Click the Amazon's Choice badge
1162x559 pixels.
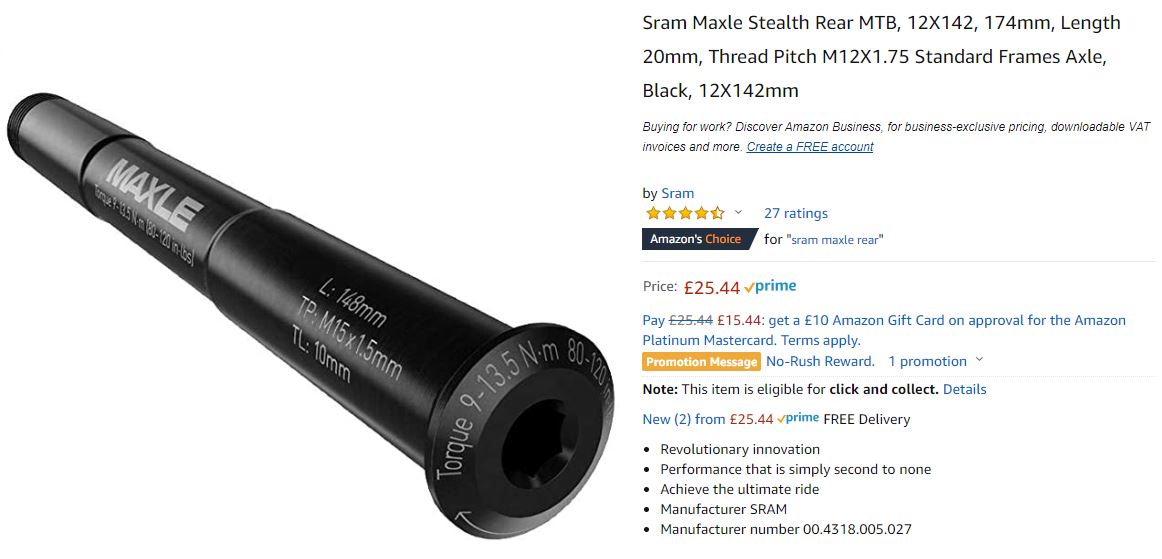click(699, 239)
